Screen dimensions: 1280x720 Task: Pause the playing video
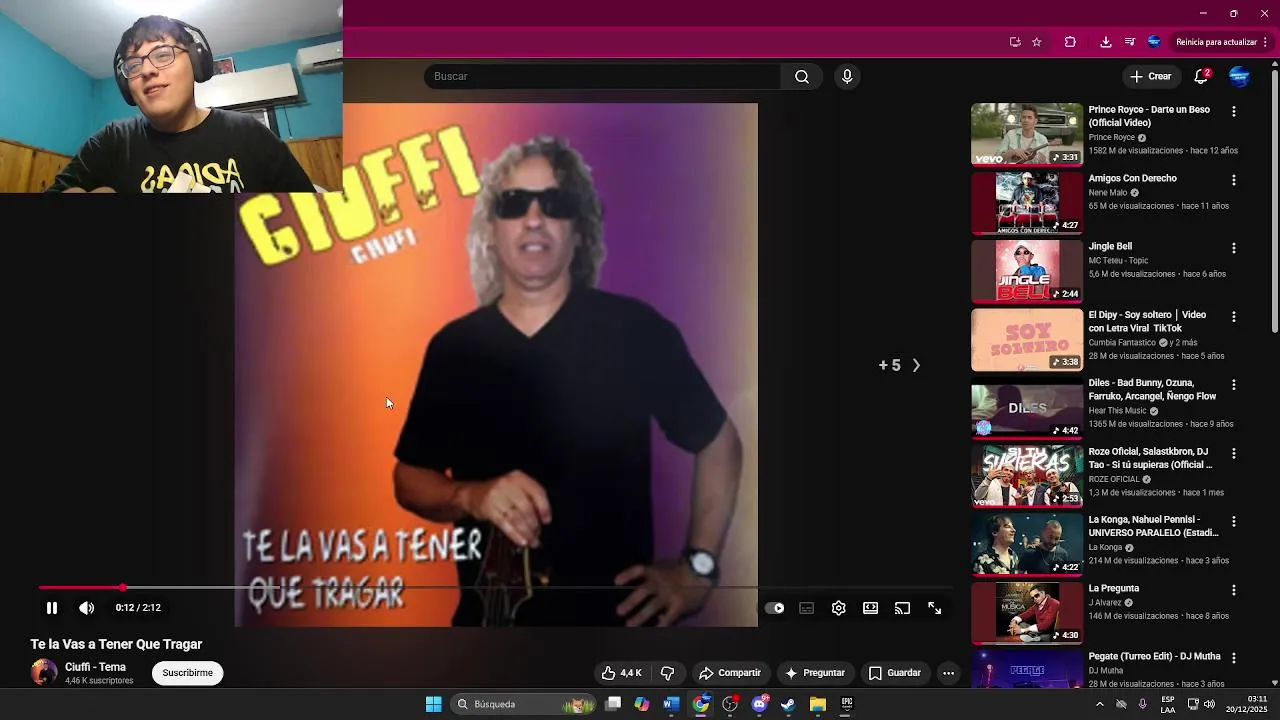52,608
